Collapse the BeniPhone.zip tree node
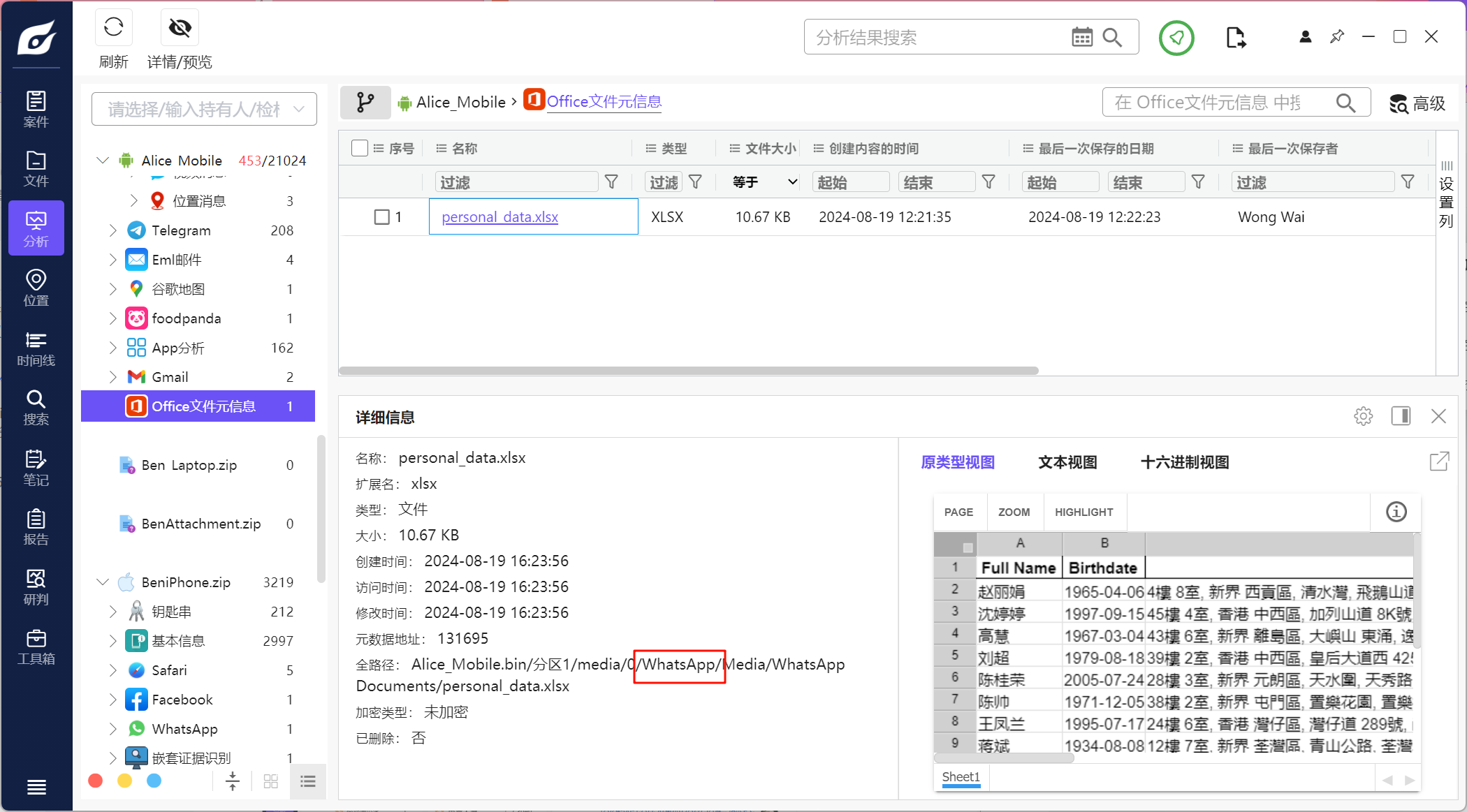This screenshot has width=1467, height=812. [103, 582]
